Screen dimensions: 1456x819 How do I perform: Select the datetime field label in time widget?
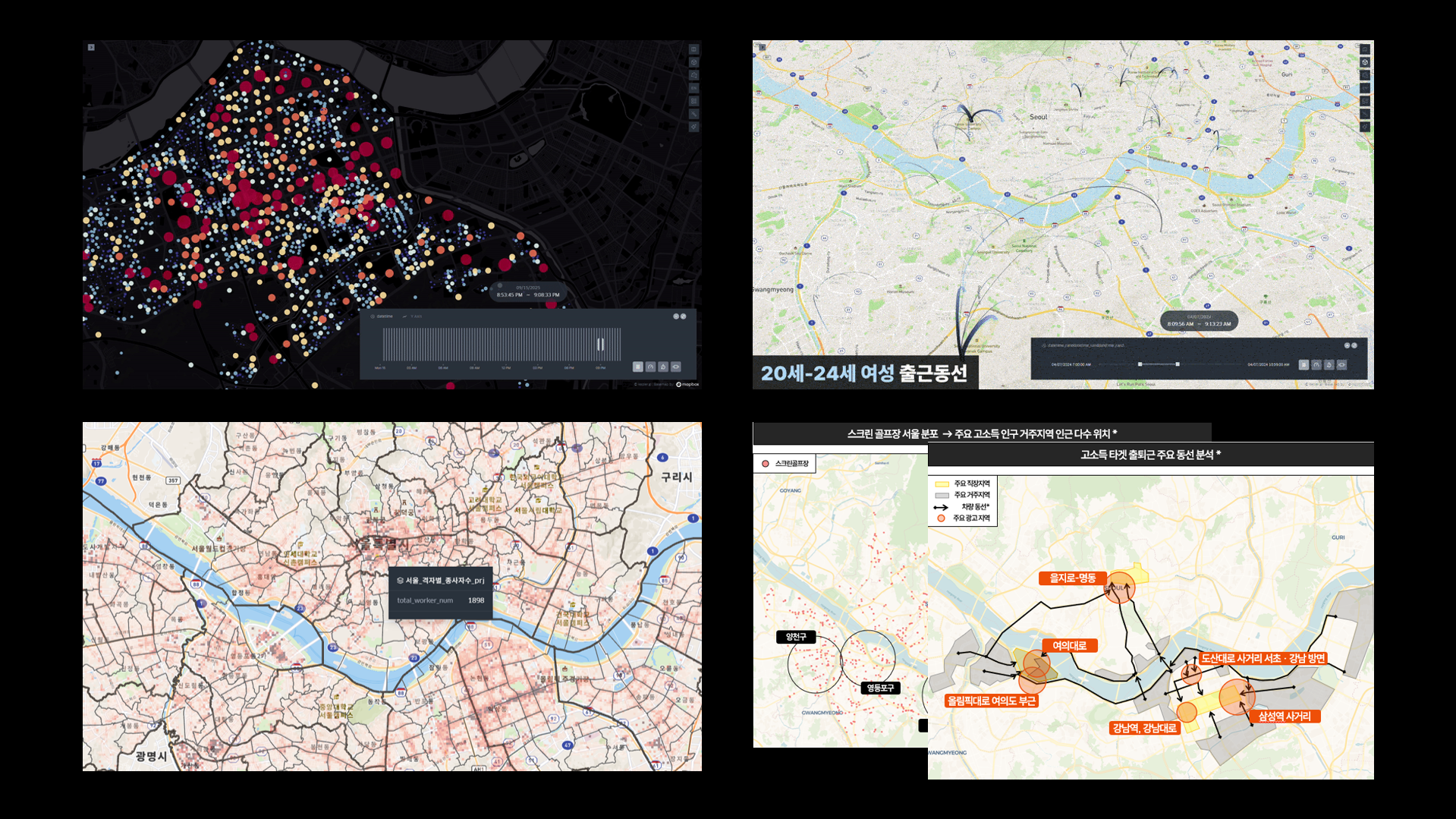(x=385, y=317)
